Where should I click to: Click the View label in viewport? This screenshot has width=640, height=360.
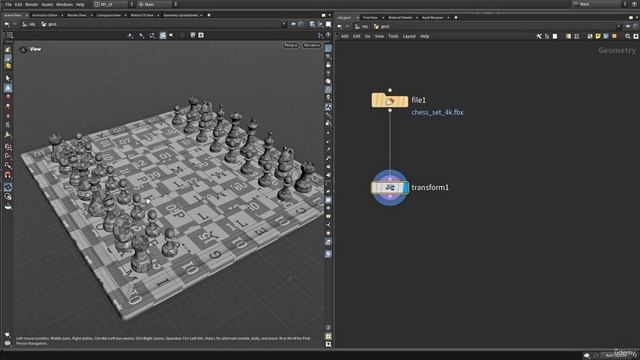(36, 49)
